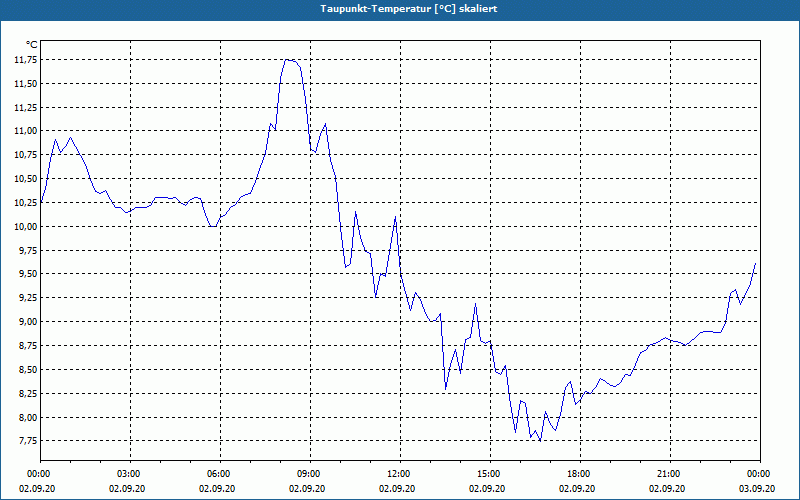The height and width of the screenshot is (500, 800).
Task: Select the 02.09.20 date under 18:00
Action: [577, 488]
